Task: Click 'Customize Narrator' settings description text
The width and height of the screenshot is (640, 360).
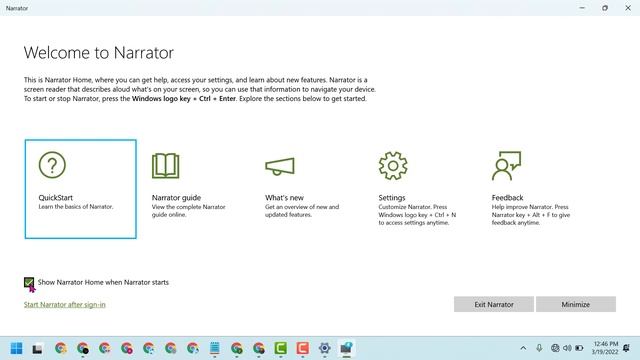Action: pyautogui.click(x=417, y=215)
